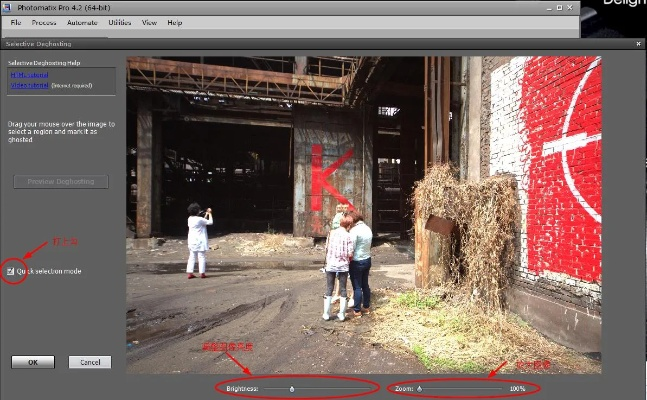Confirm deghosting with the OK button
This screenshot has height=400, width=647.
click(33, 362)
